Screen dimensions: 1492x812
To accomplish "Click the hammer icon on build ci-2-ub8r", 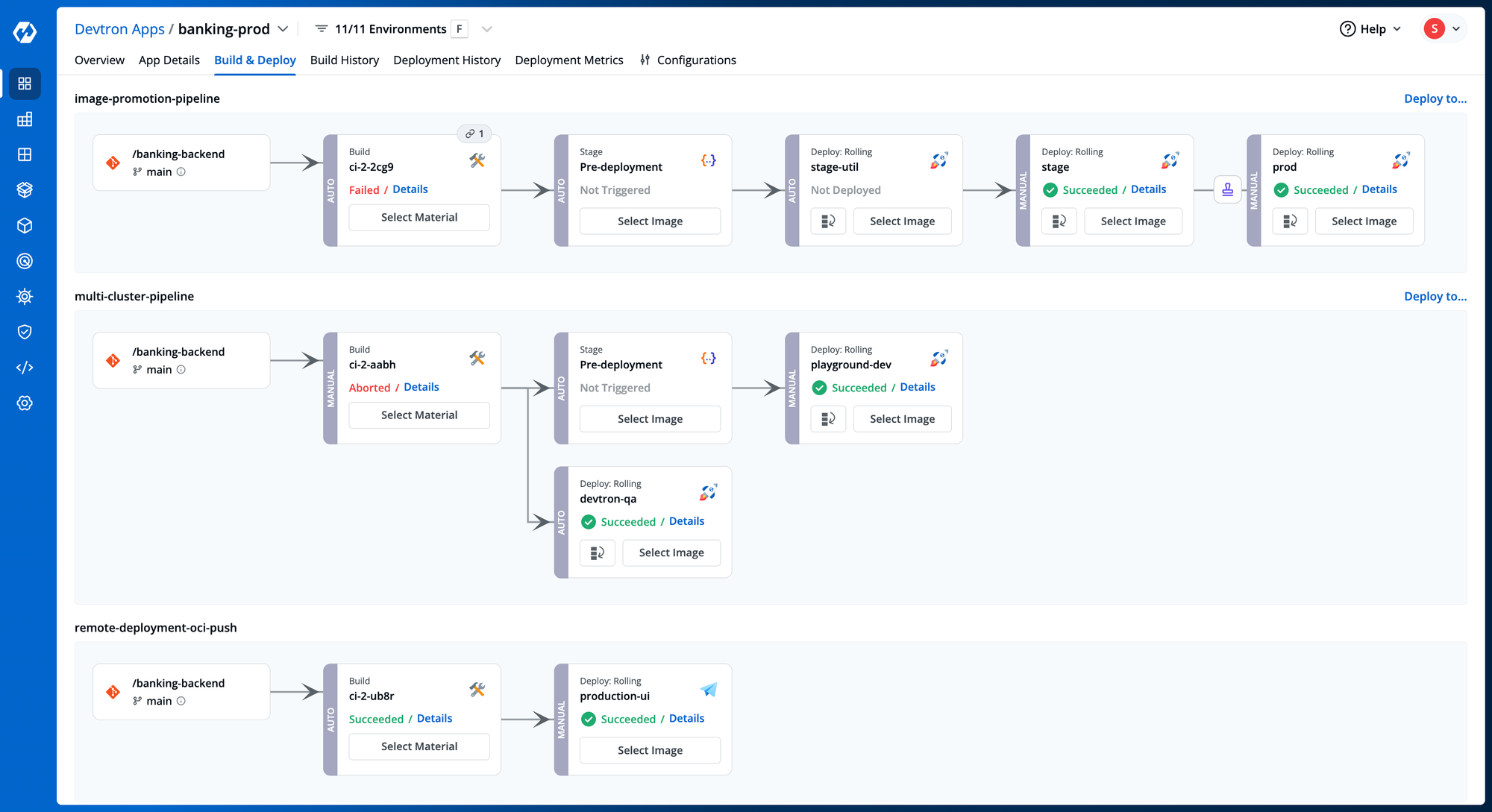I will pos(477,690).
